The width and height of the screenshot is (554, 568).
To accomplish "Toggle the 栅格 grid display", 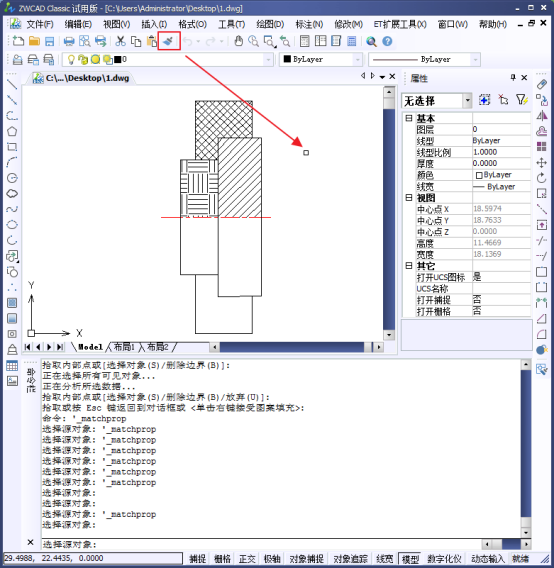I will tap(222, 559).
